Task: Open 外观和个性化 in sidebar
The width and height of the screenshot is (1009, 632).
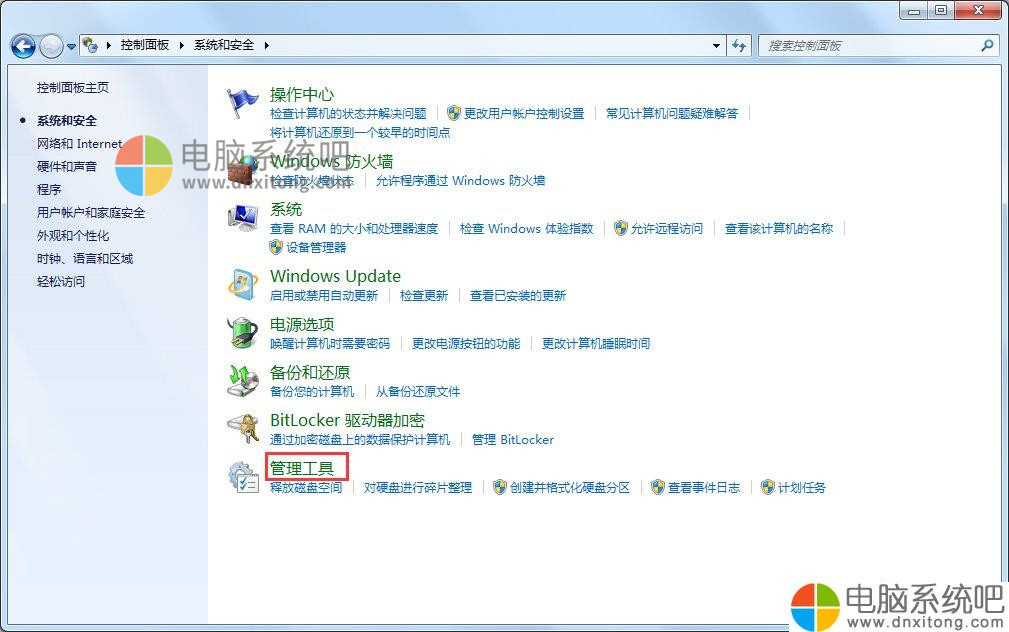Action: (73, 236)
